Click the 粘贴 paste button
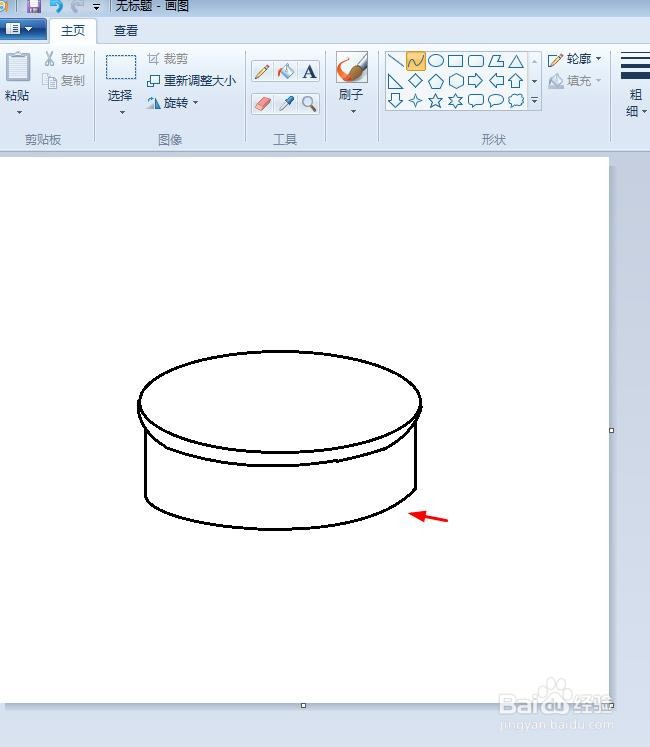Viewport: 650px width, 747px height. (18, 76)
